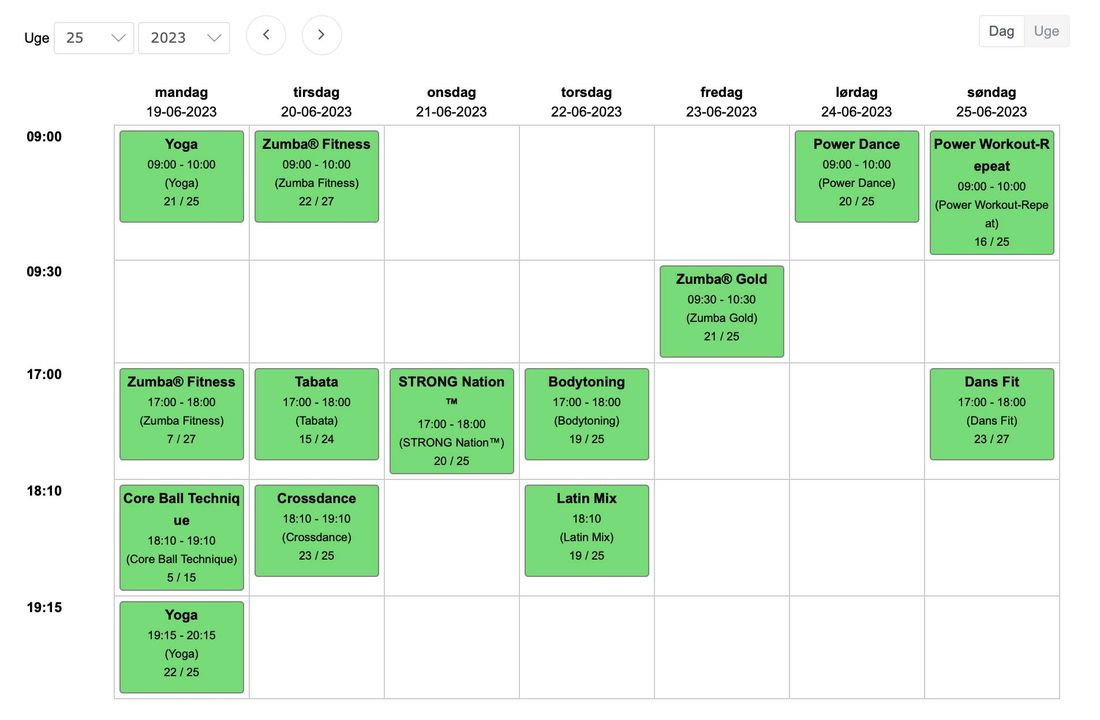Go to the next week arrow
Image resolution: width=1100 pixels, height=720 pixels.
pyautogui.click(x=321, y=35)
